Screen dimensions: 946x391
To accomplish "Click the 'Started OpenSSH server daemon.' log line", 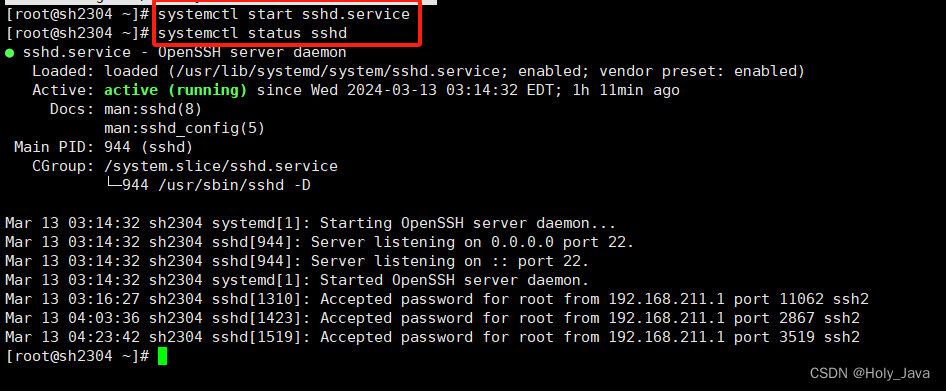I will [297, 280].
